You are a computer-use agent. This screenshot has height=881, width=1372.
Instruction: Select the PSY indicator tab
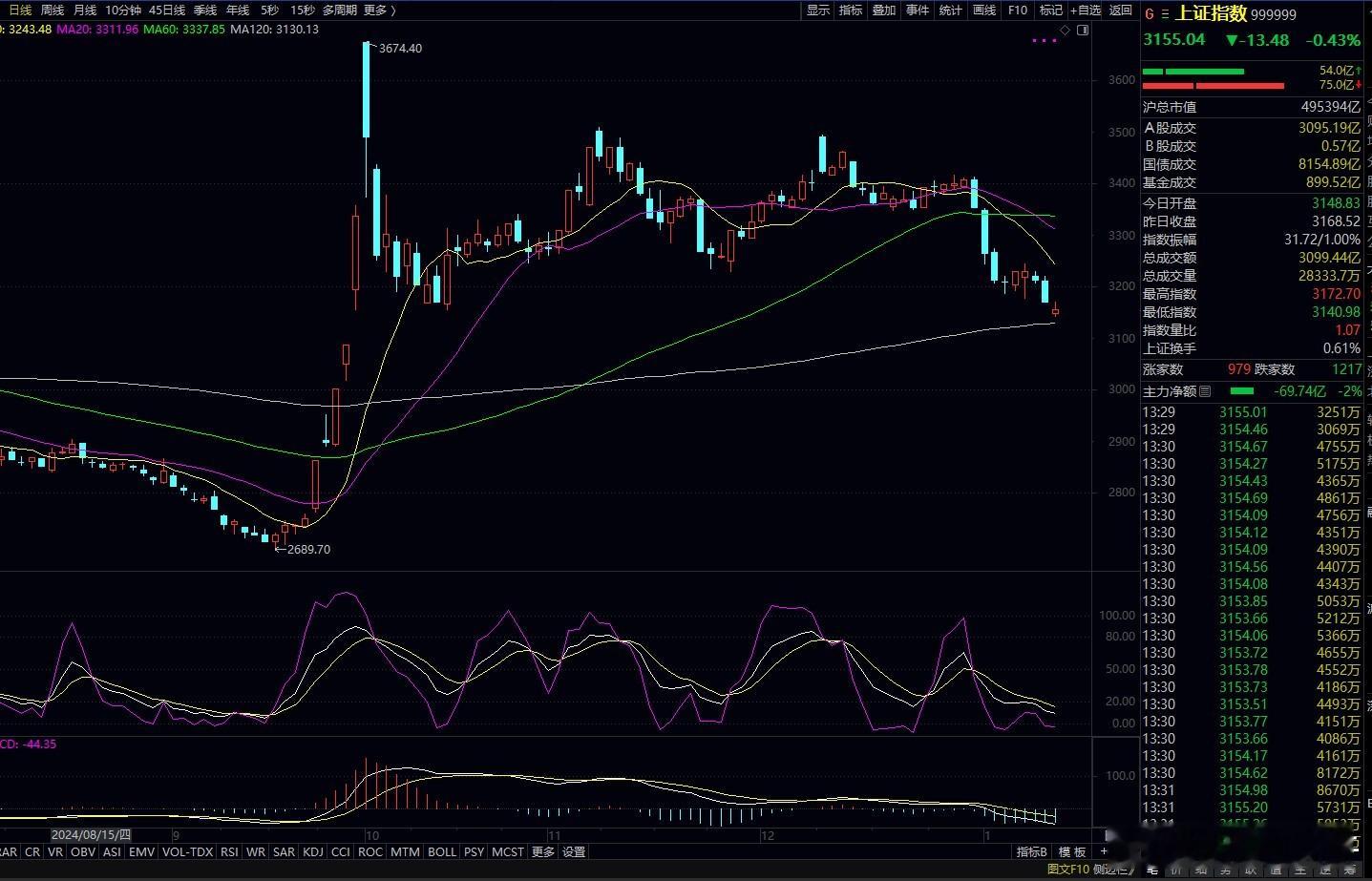pos(475,851)
